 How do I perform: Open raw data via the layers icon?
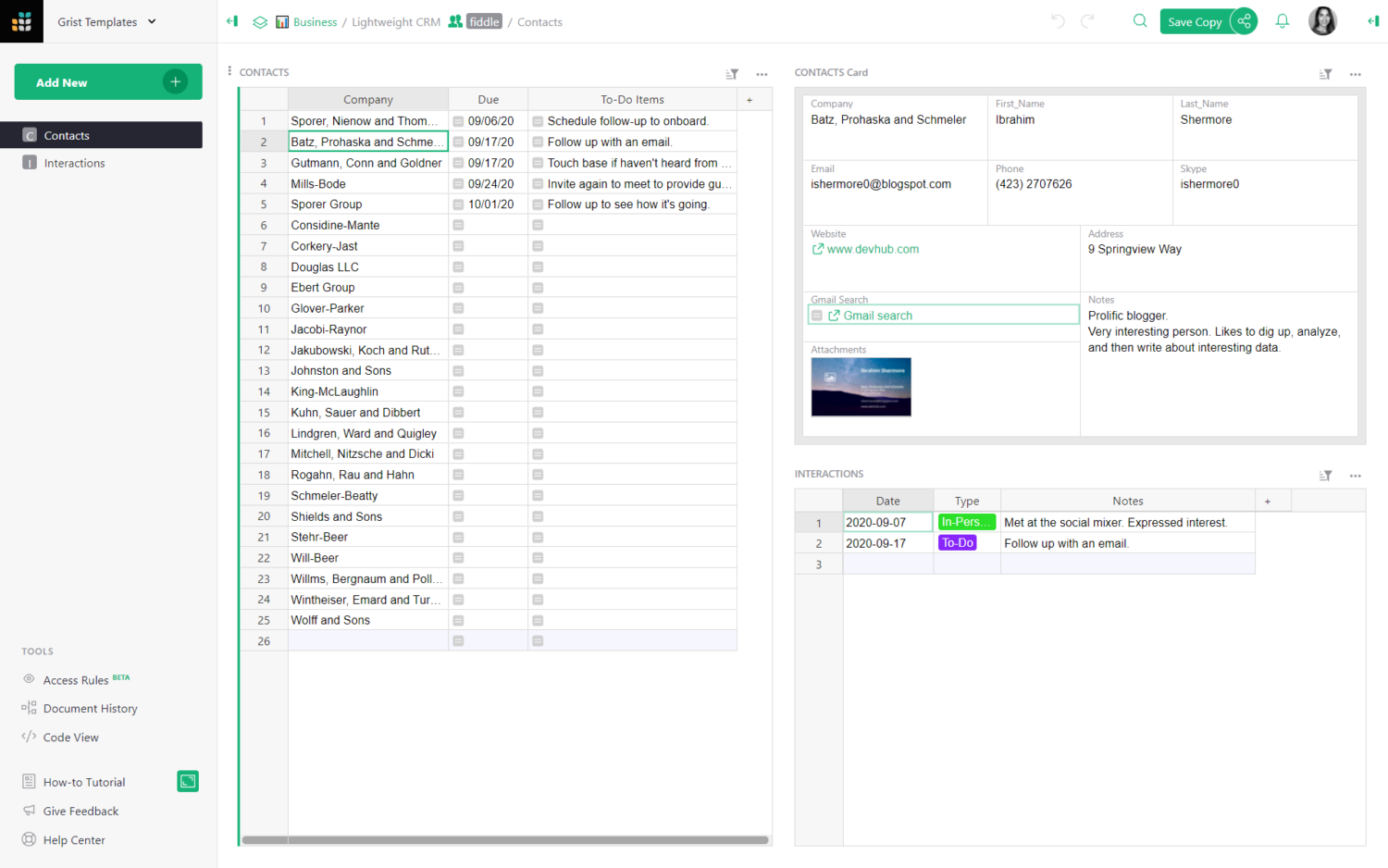point(259,21)
